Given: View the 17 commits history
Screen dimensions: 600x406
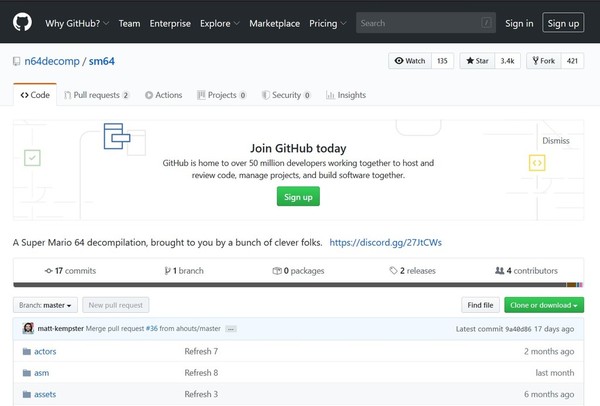Looking at the screenshot, I should point(70,271).
